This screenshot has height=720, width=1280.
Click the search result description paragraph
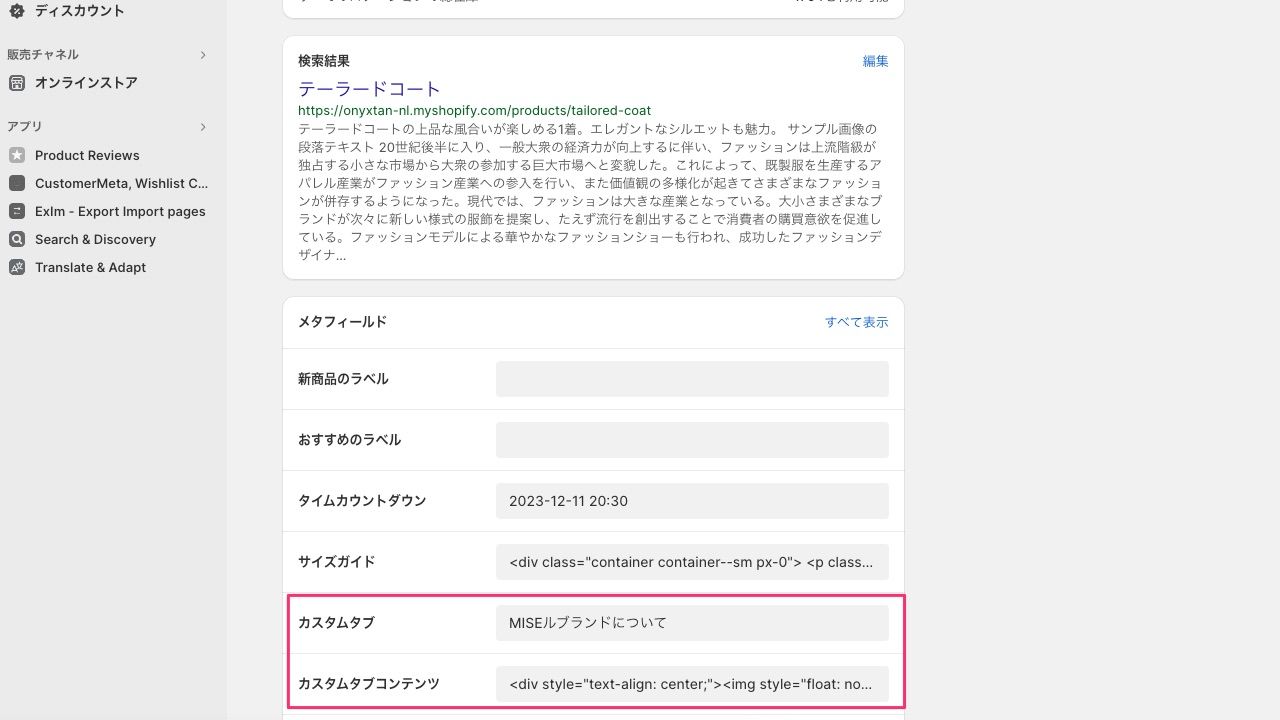[590, 192]
